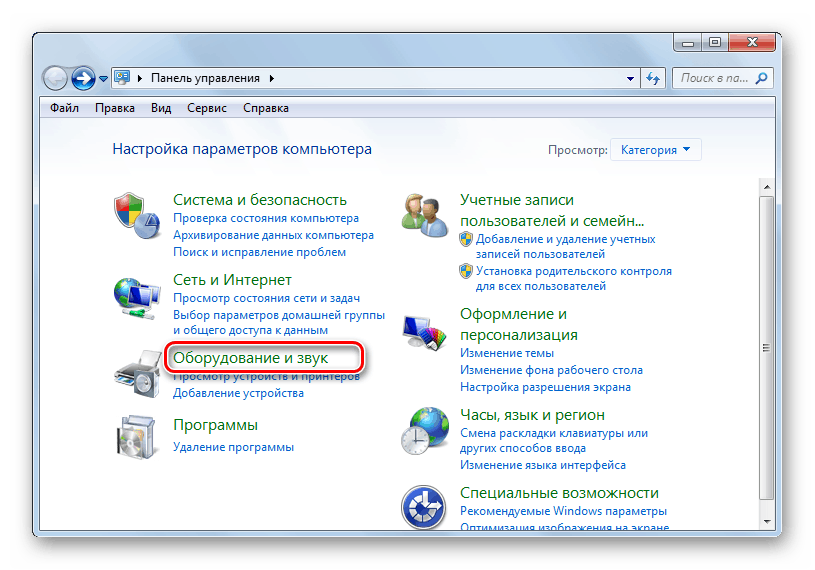Click Изменение темы link
Image resolution: width=815 pixels, height=570 pixels.
507,353
